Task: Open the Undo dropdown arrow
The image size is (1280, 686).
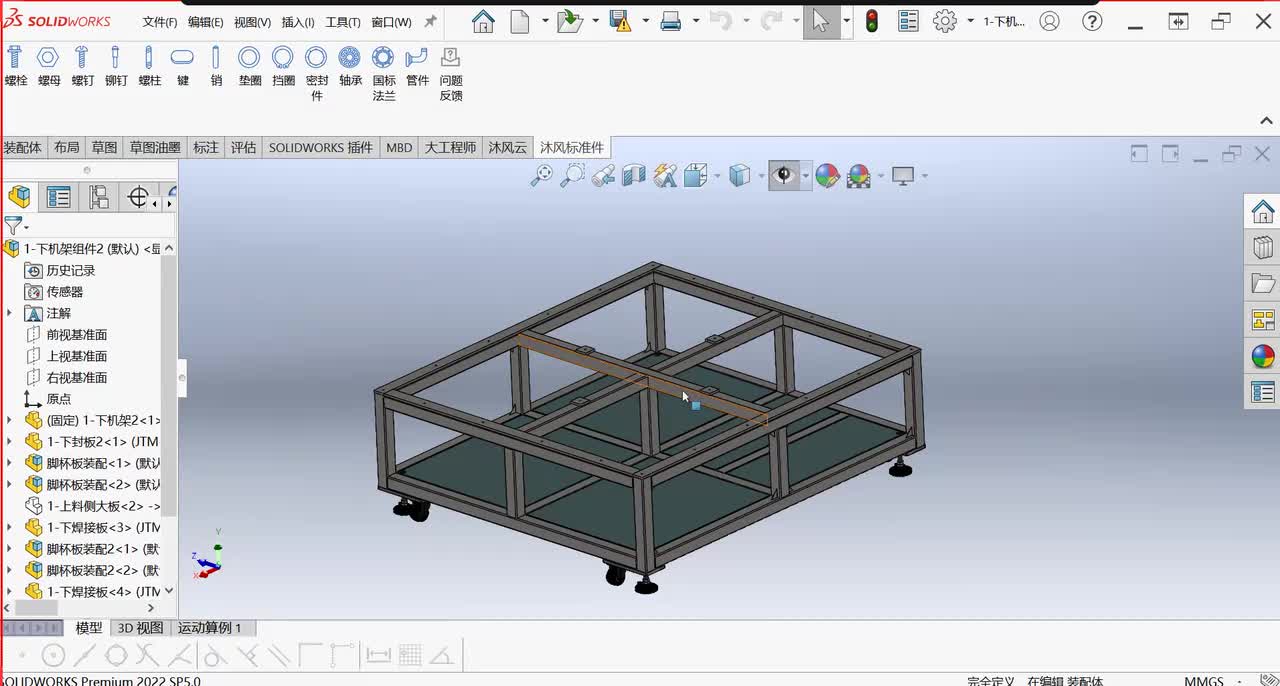Action: click(x=746, y=21)
